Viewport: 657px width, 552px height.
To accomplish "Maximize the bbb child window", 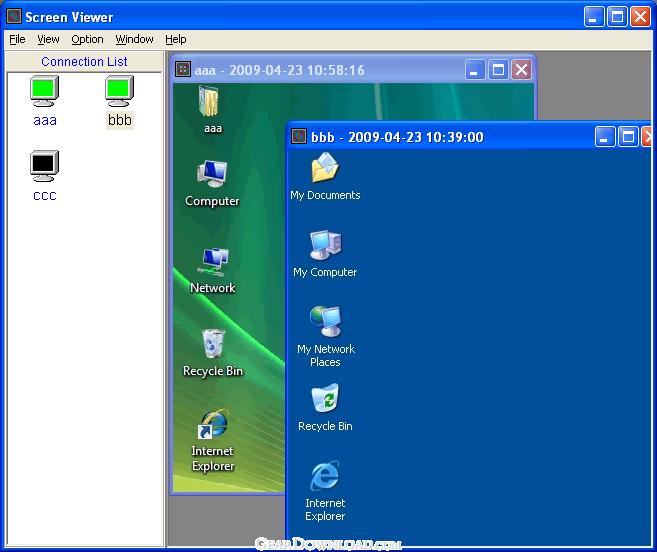I will click(628, 137).
